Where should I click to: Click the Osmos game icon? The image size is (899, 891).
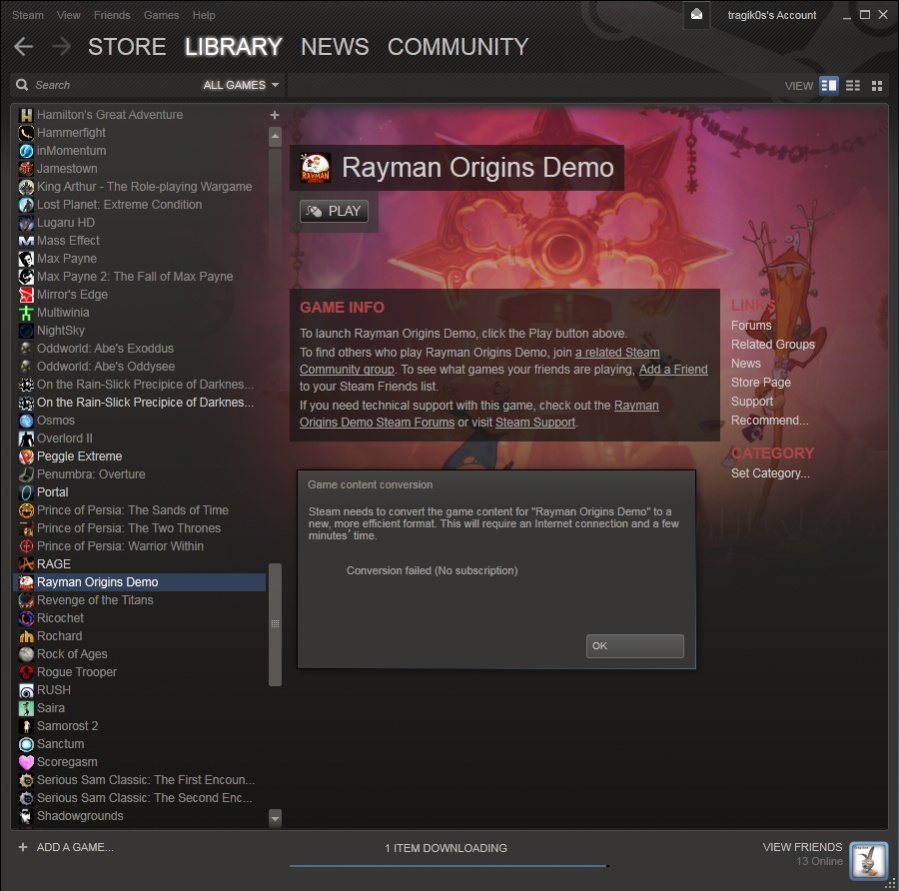coord(26,420)
